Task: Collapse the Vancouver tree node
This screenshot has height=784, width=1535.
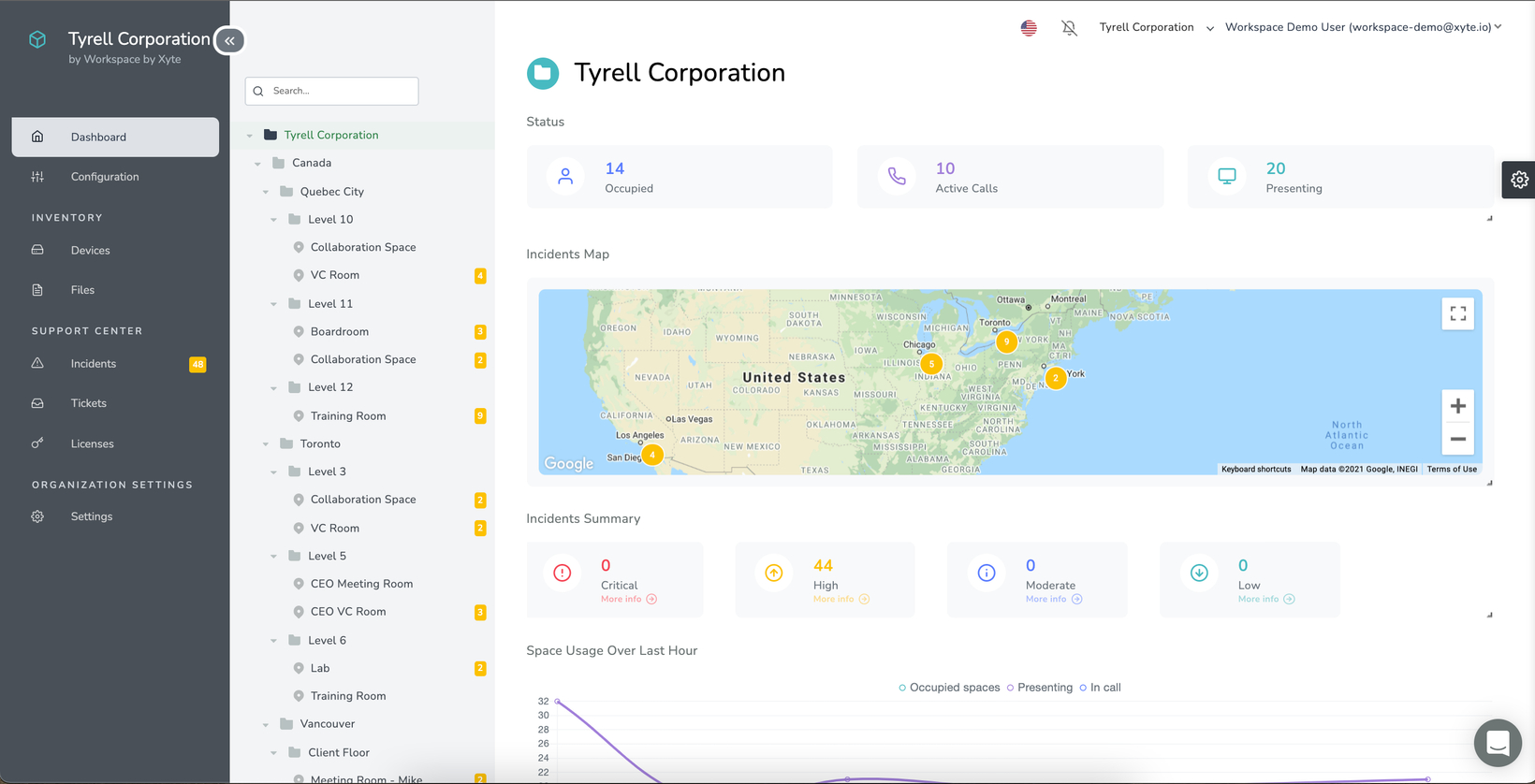Action: [x=266, y=725]
